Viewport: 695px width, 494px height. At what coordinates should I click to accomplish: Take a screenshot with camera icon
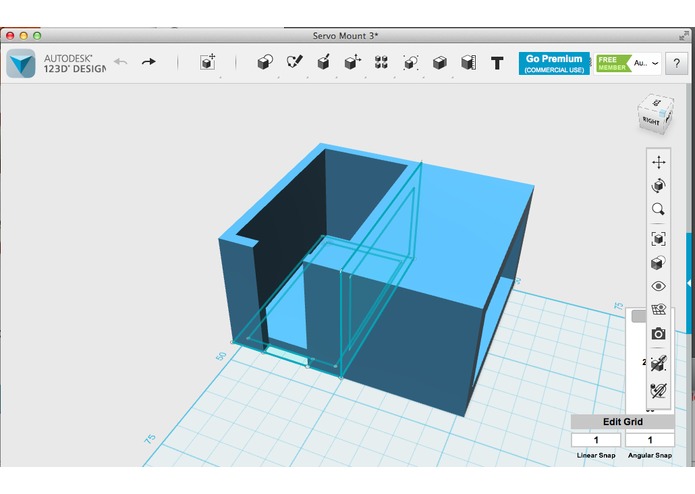click(658, 334)
